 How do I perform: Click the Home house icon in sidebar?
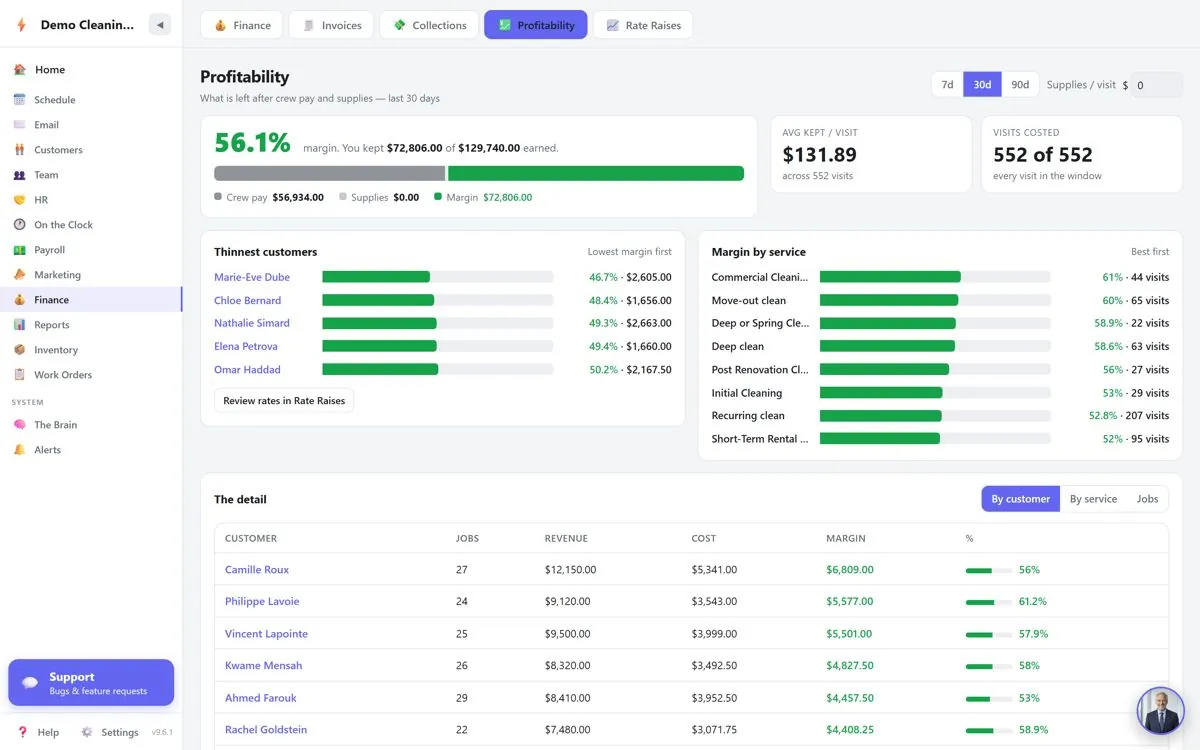coord(20,70)
